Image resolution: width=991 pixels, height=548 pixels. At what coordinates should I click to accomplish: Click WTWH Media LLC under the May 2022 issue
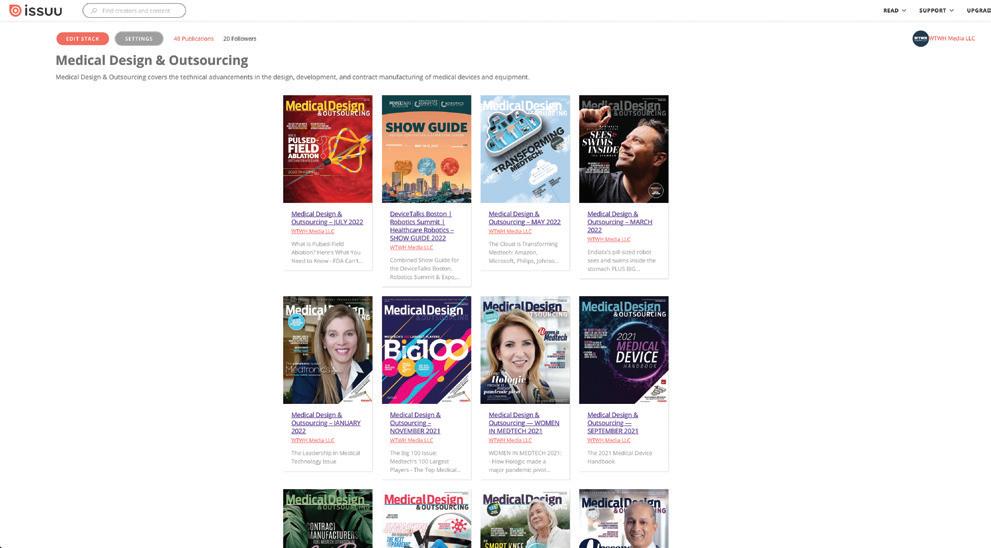coord(509,231)
